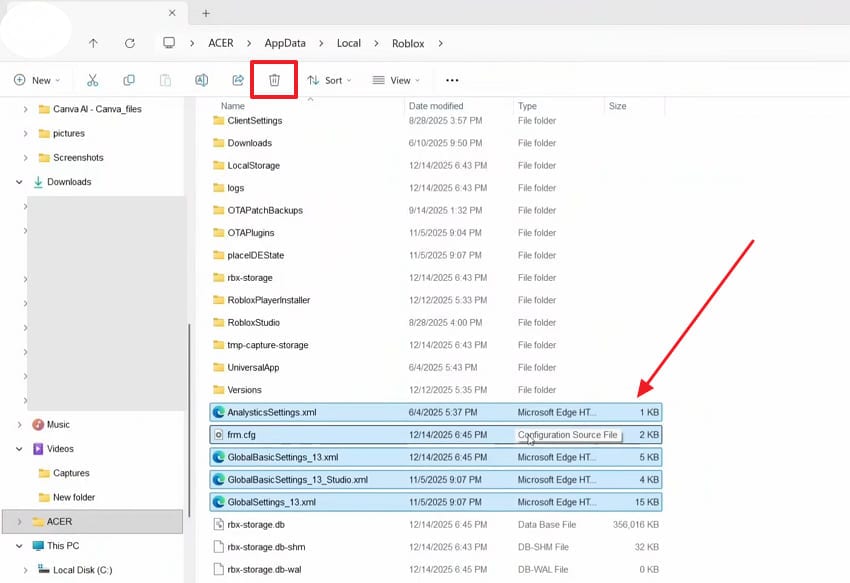Click the frm.cfg file icon
850x583 pixels.
point(218,434)
